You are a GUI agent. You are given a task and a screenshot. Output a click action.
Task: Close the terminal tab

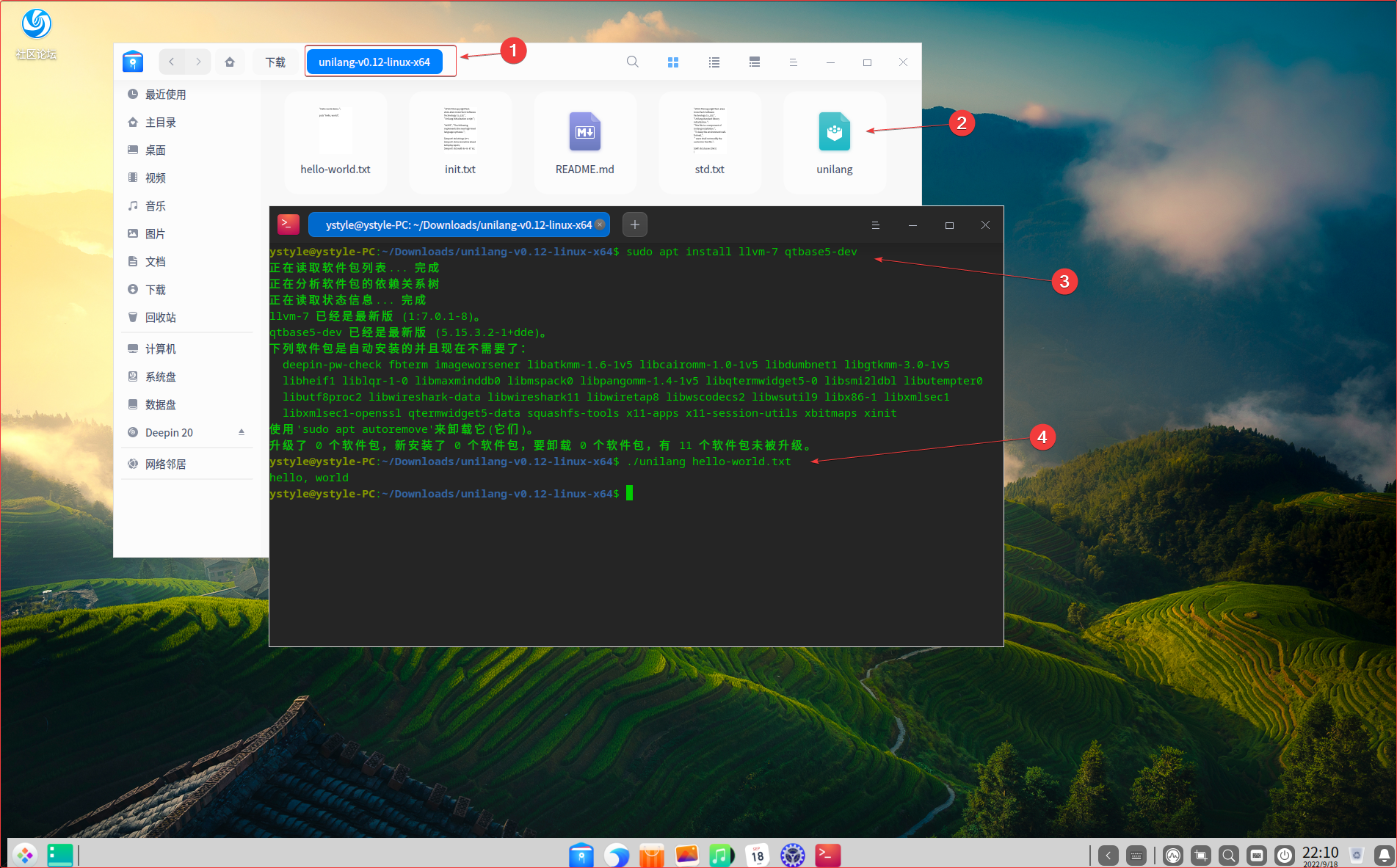(x=600, y=225)
